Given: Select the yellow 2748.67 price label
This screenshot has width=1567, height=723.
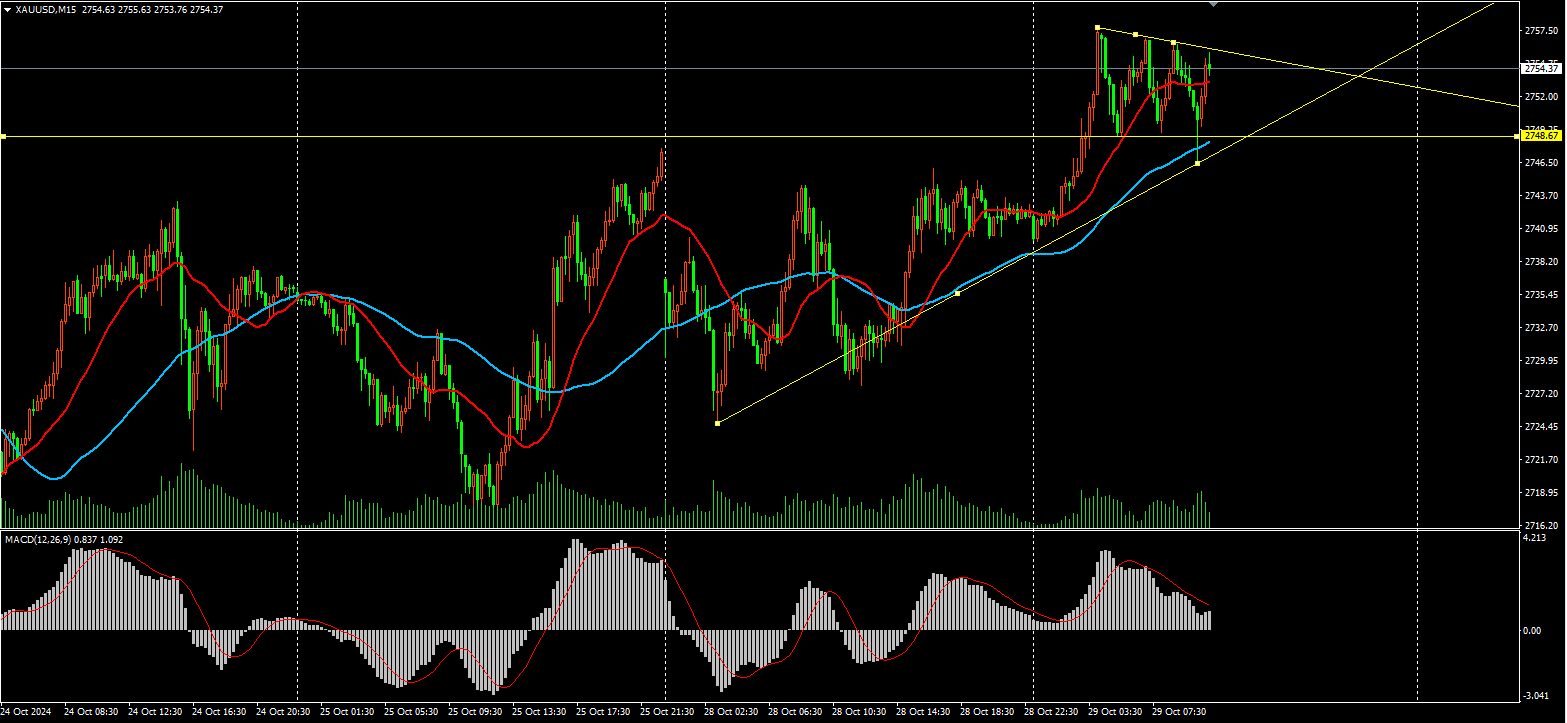Looking at the screenshot, I should (x=1541, y=136).
